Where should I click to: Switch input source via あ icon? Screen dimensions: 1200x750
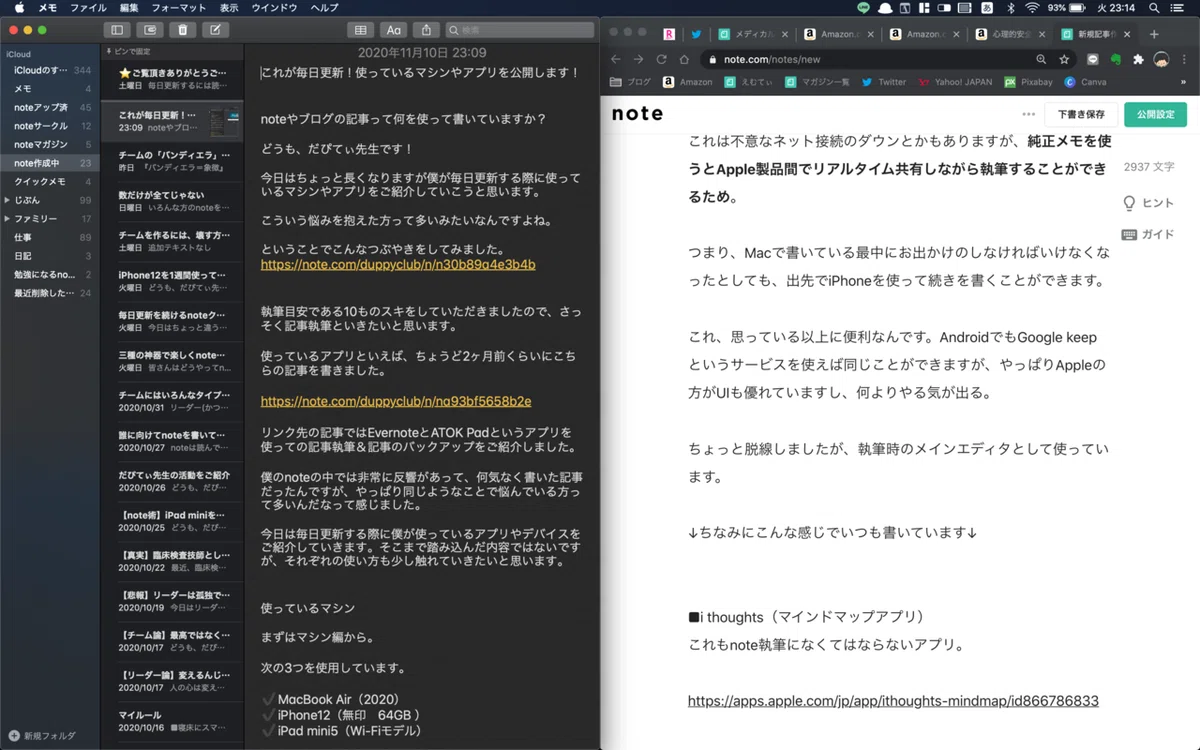point(987,7)
